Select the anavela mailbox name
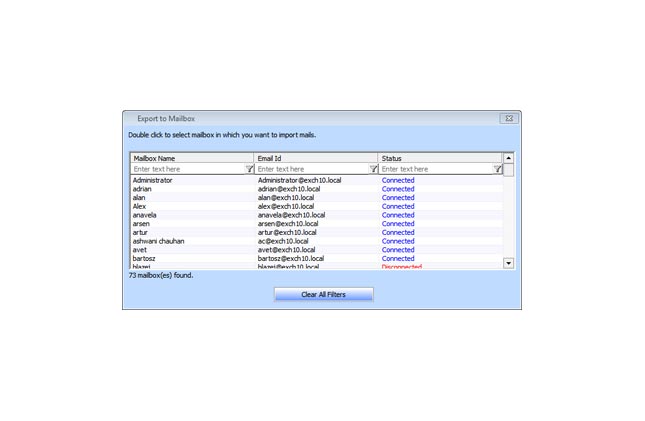Viewport: 645px width, 421px height. pos(144,215)
